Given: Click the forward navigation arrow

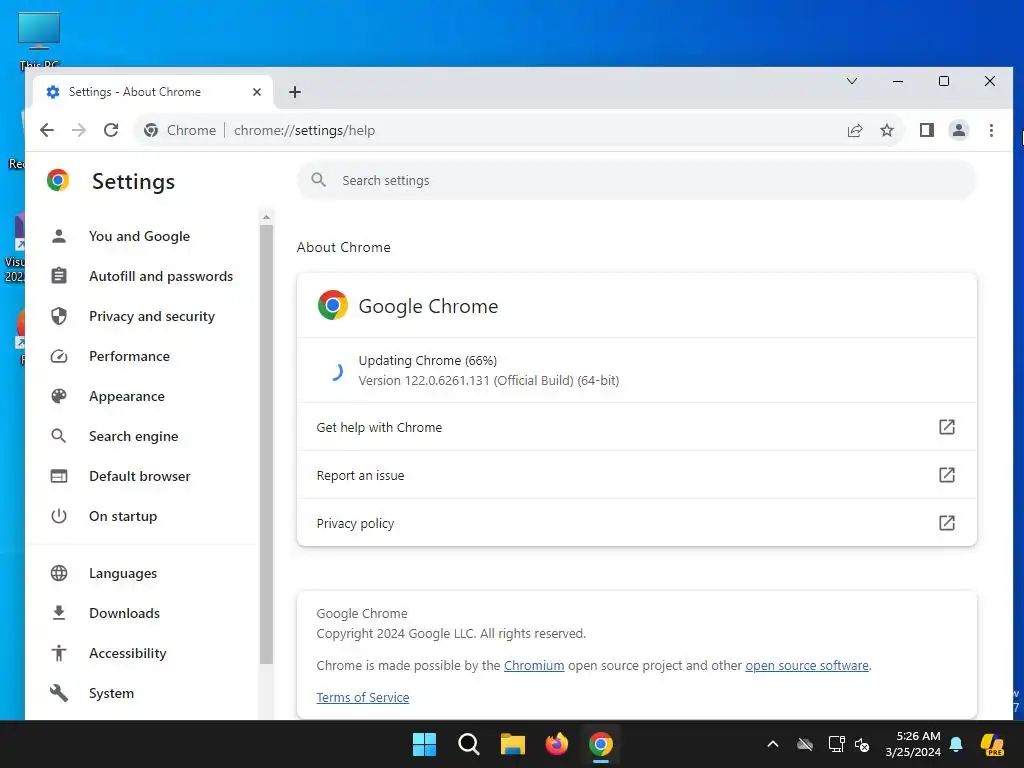Looking at the screenshot, I should point(79,130).
